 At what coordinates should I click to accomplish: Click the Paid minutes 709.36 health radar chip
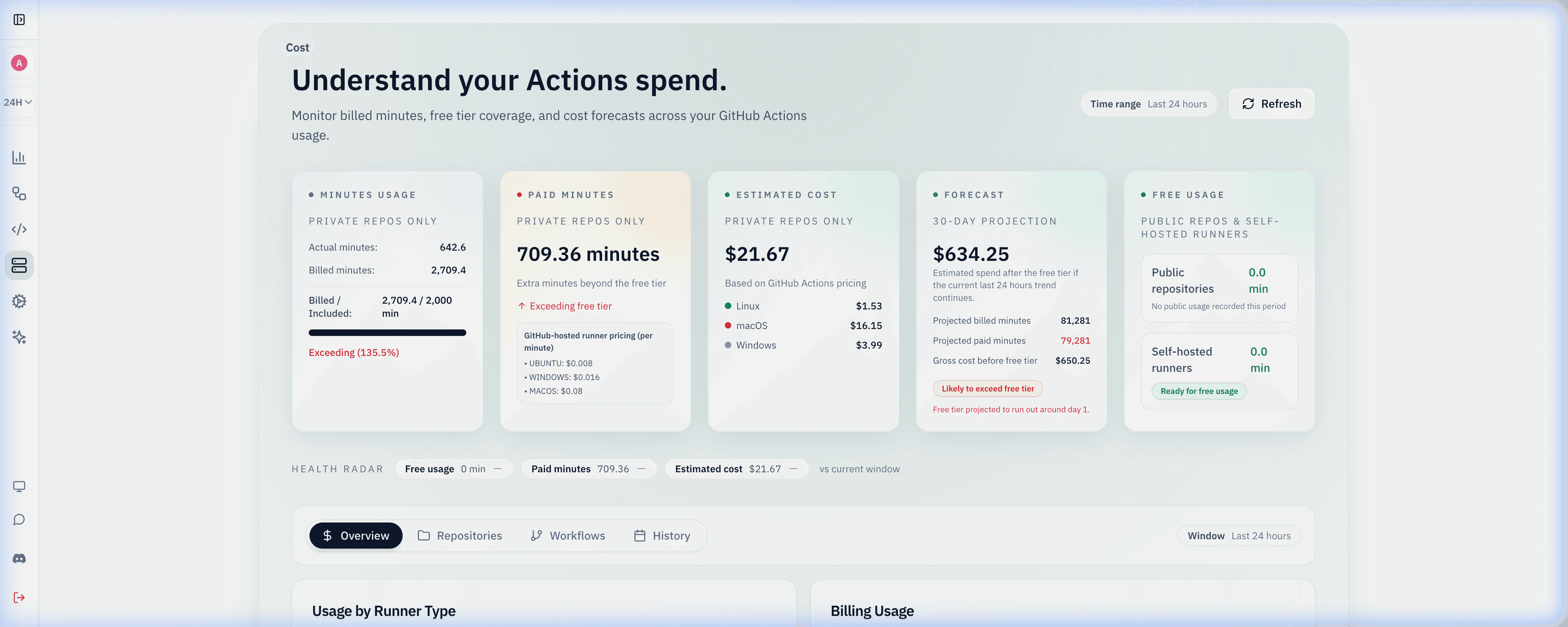pyautogui.click(x=588, y=469)
